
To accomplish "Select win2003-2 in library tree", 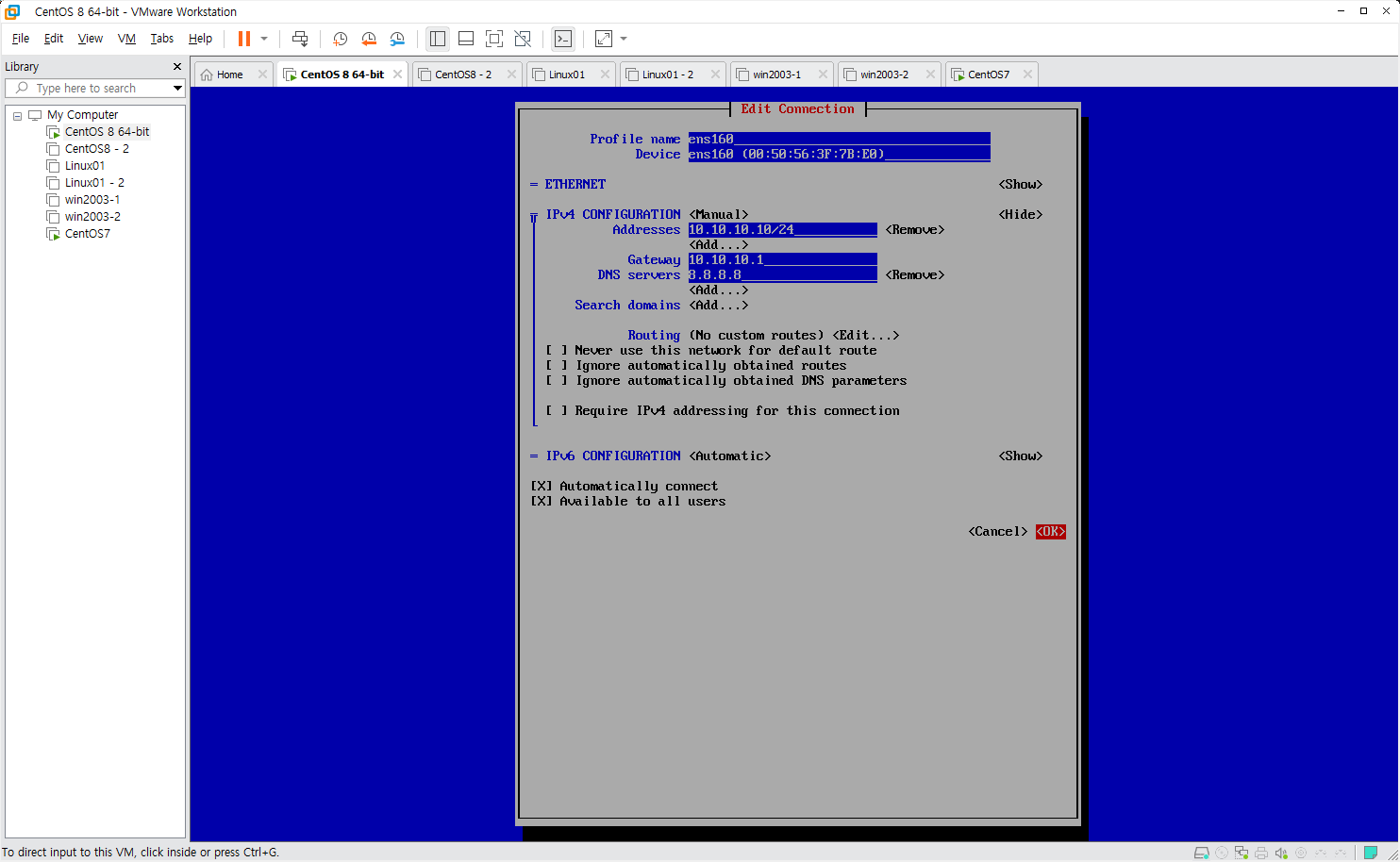I will click(x=92, y=217).
